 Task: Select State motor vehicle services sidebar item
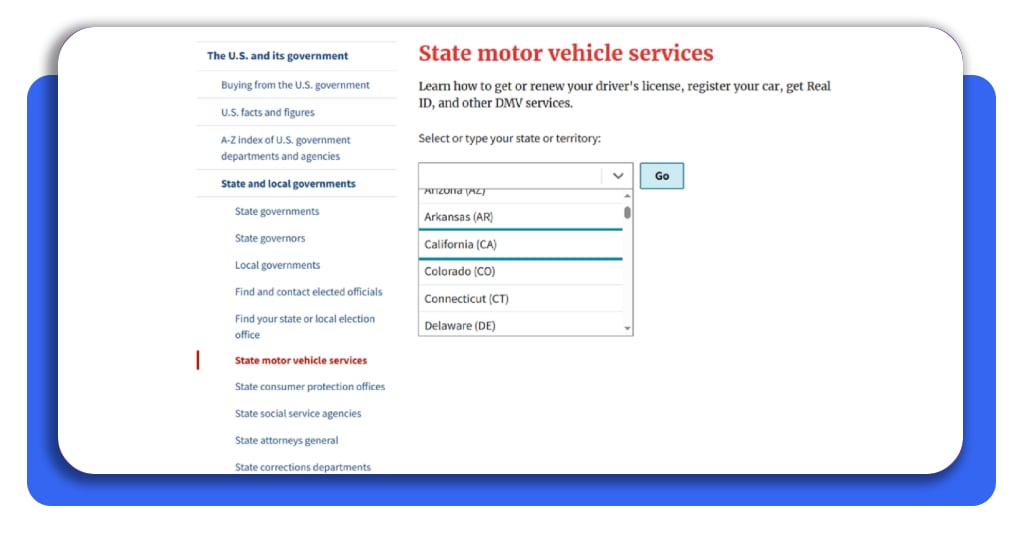300,360
